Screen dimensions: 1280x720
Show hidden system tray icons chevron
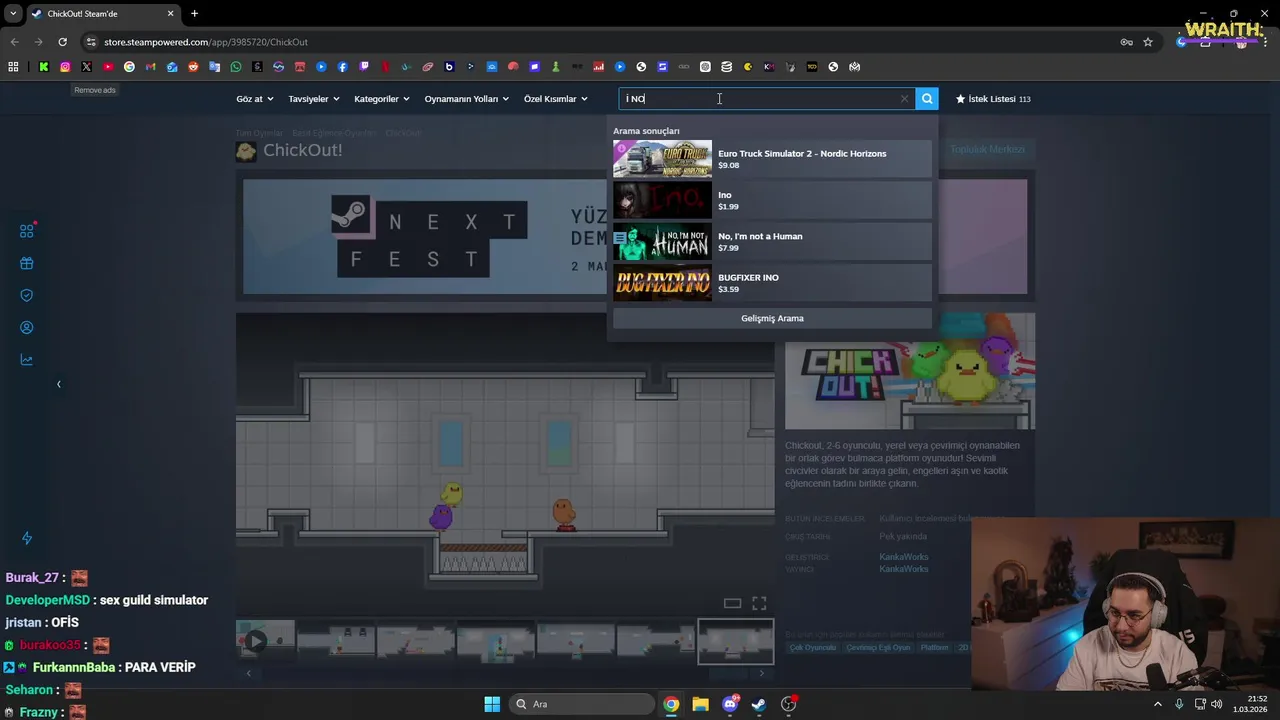click(1158, 704)
